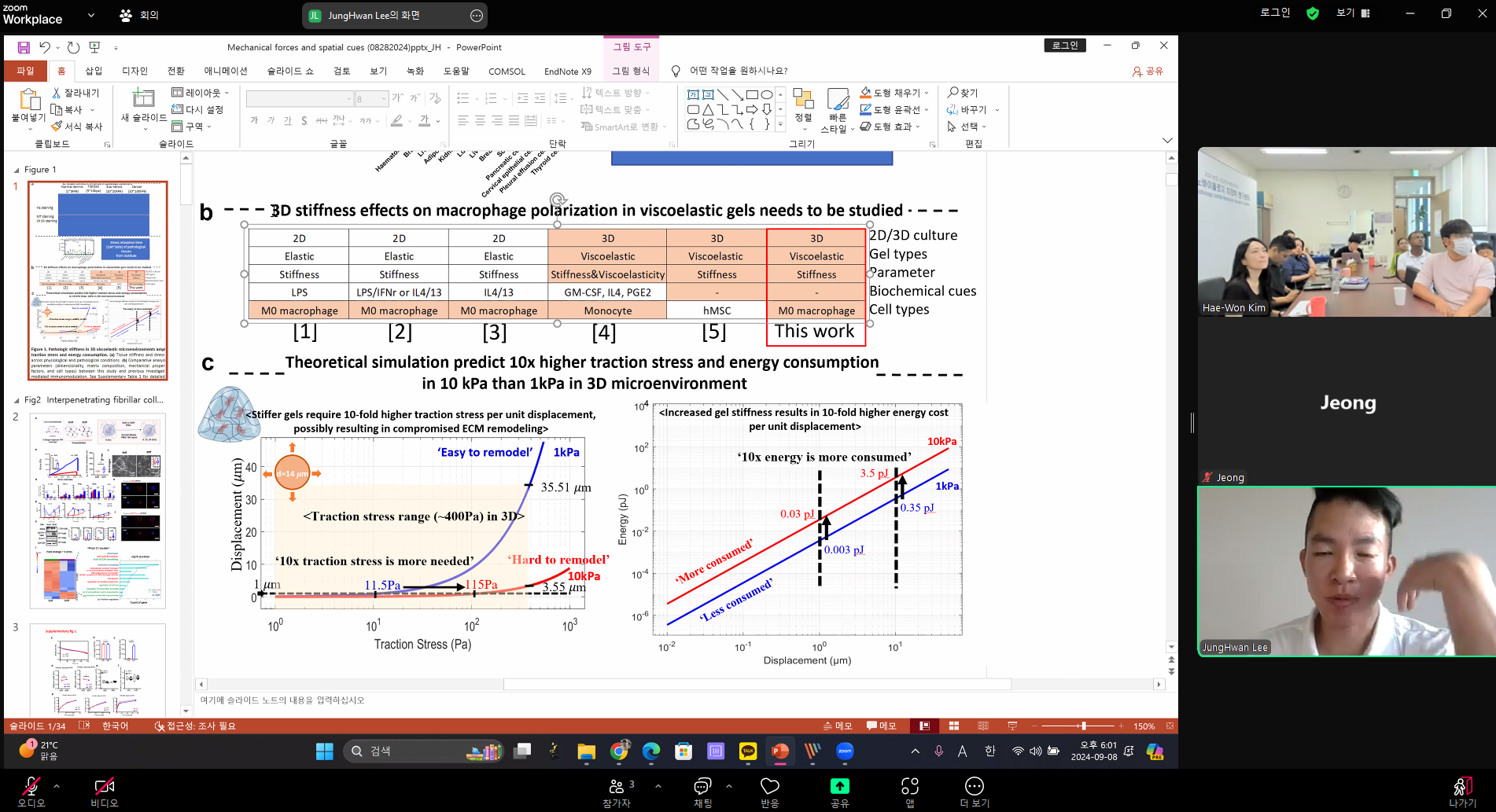Open the EndNote X9 tab
Viewport: 1496px width, 812px height.
[568, 72]
